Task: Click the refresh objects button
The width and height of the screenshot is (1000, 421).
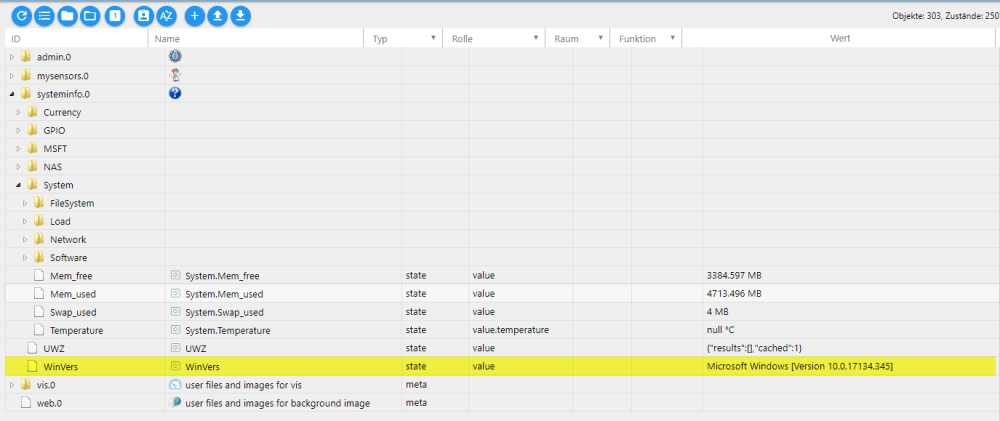Action: (20, 16)
